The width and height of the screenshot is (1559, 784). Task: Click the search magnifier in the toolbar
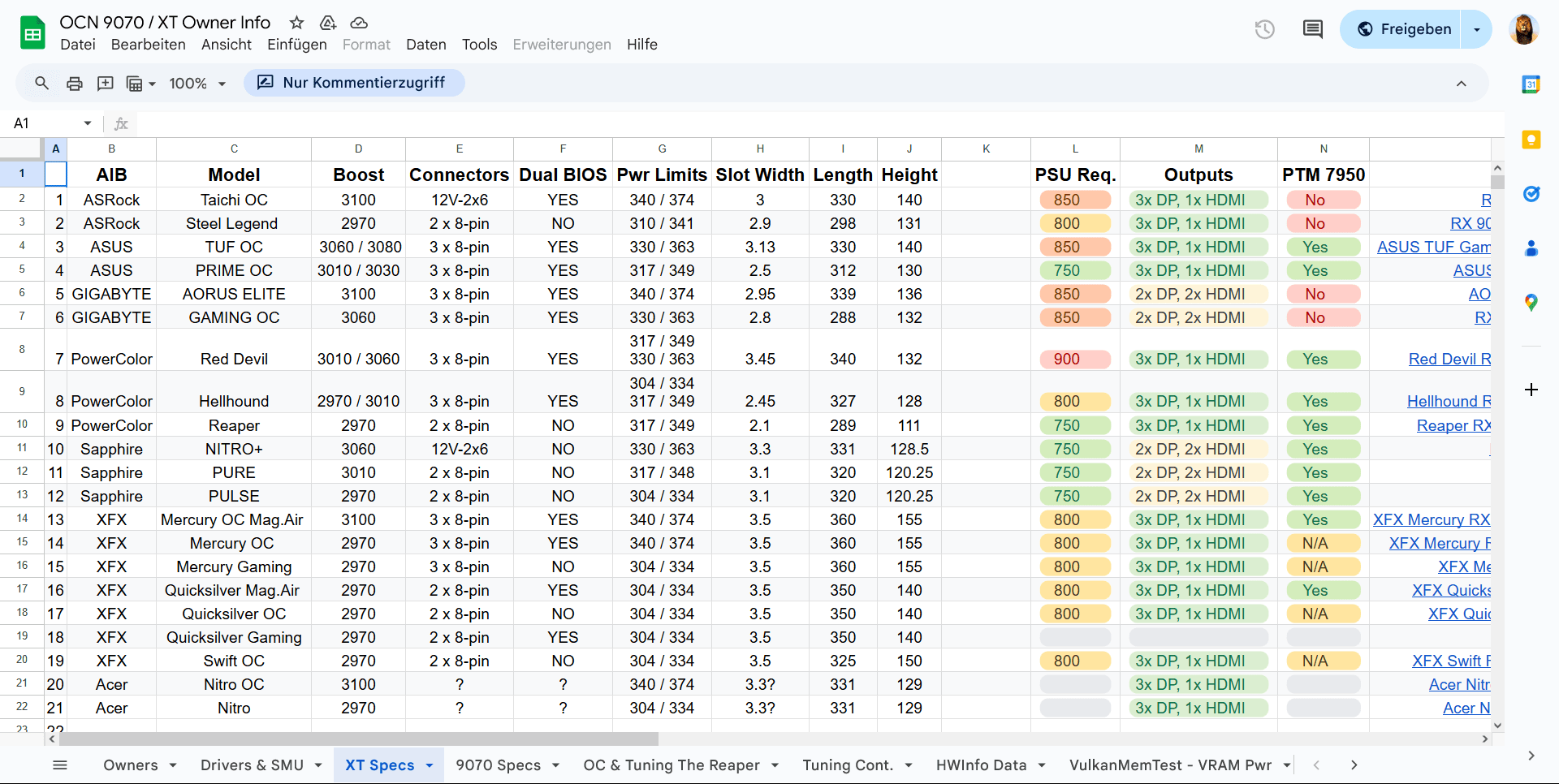pyautogui.click(x=41, y=83)
